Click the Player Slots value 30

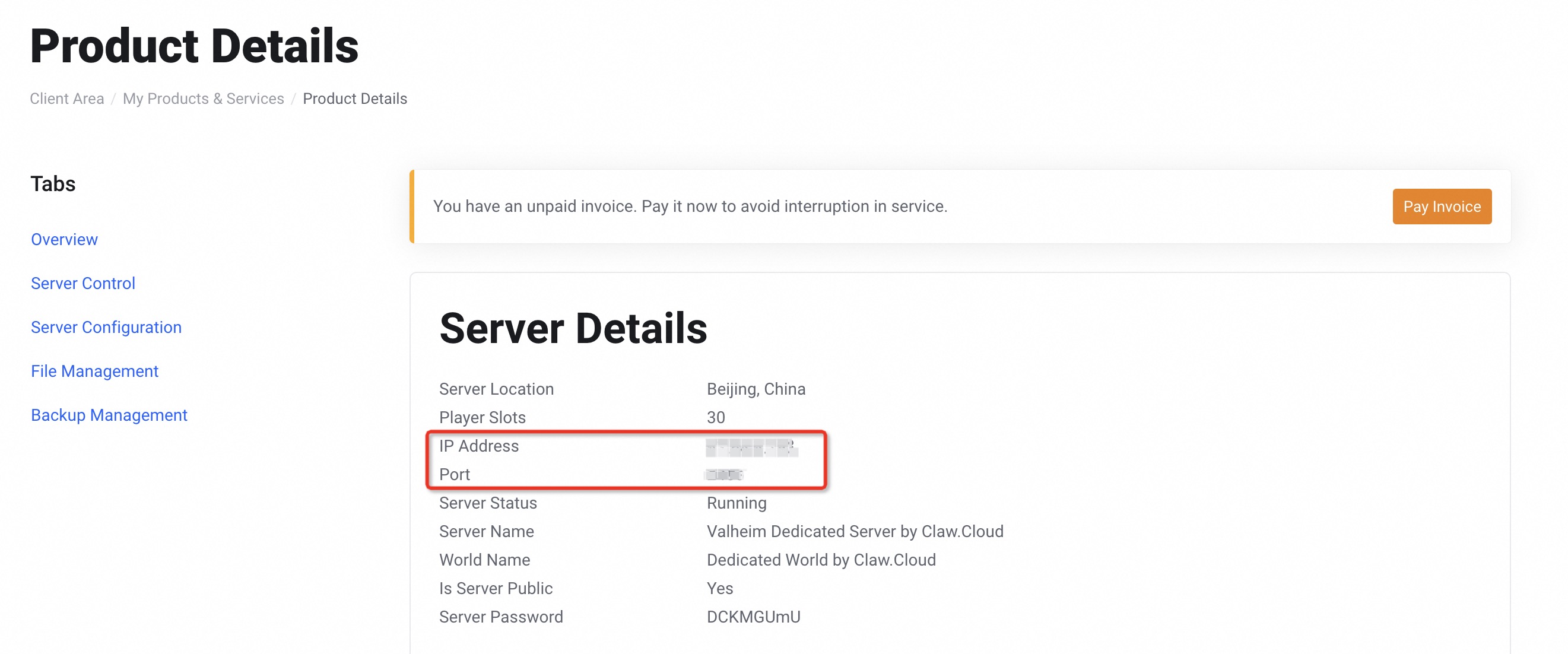tap(715, 418)
